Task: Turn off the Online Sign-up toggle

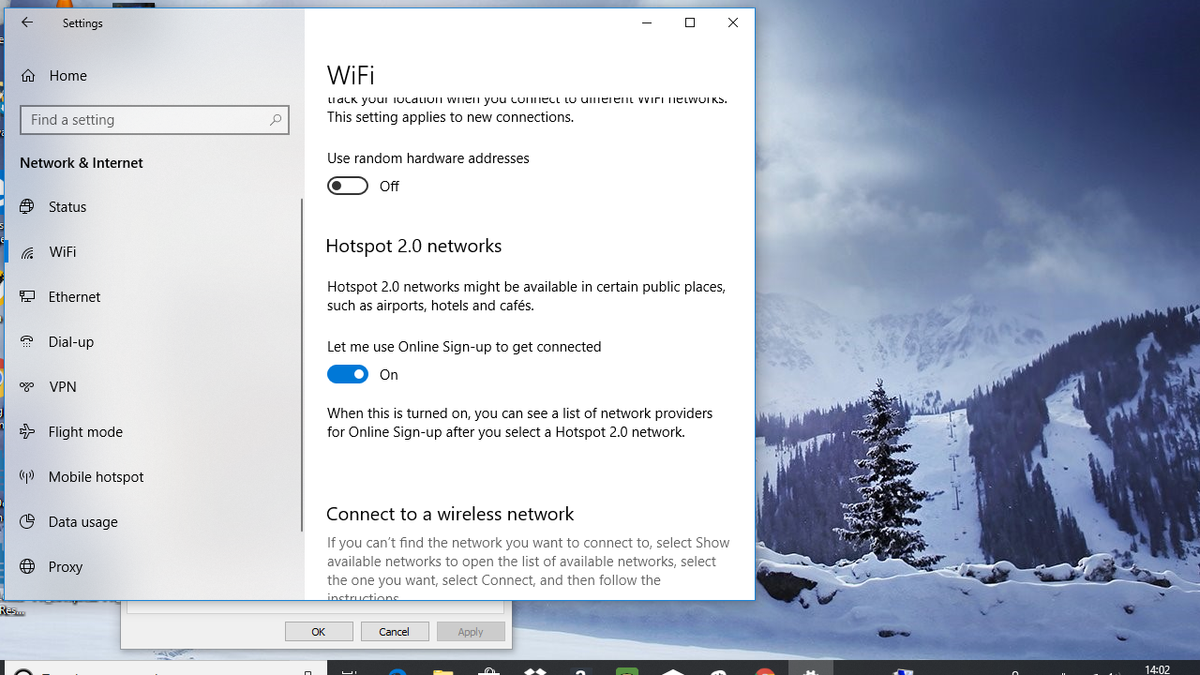Action: click(x=347, y=374)
